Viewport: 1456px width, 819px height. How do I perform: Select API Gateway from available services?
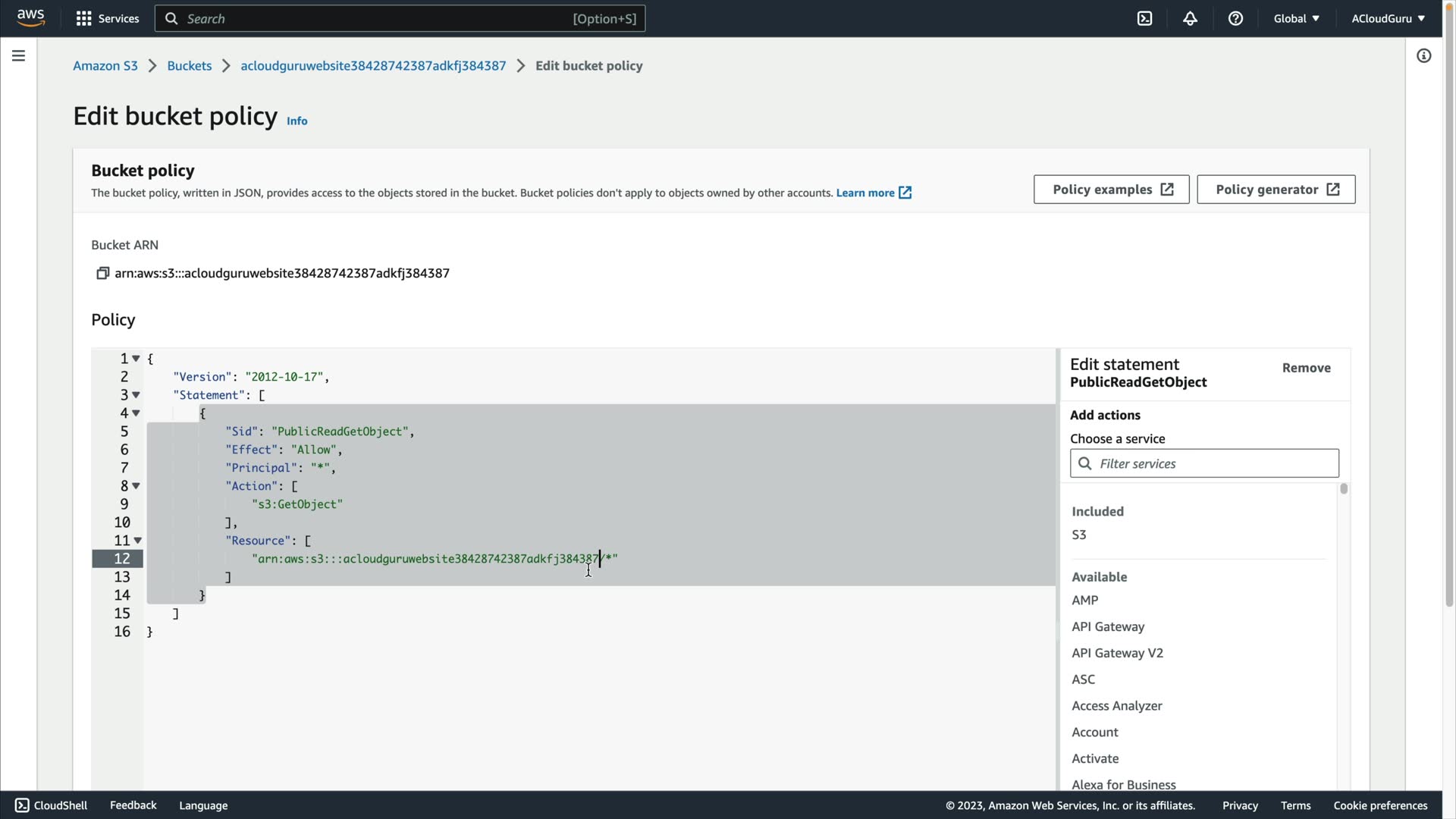tap(1108, 626)
